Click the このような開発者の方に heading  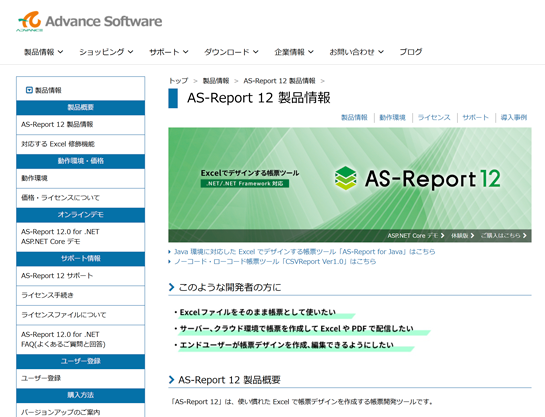(x=229, y=287)
